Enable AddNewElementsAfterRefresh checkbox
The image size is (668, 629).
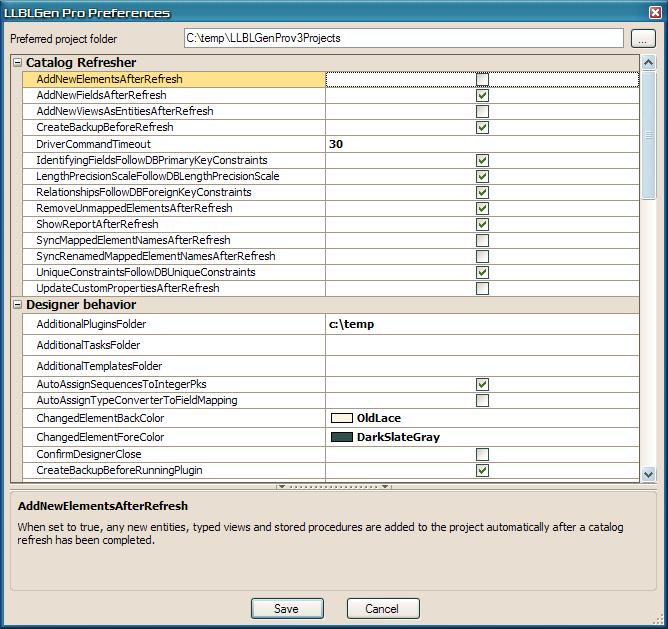pos(482,80)
